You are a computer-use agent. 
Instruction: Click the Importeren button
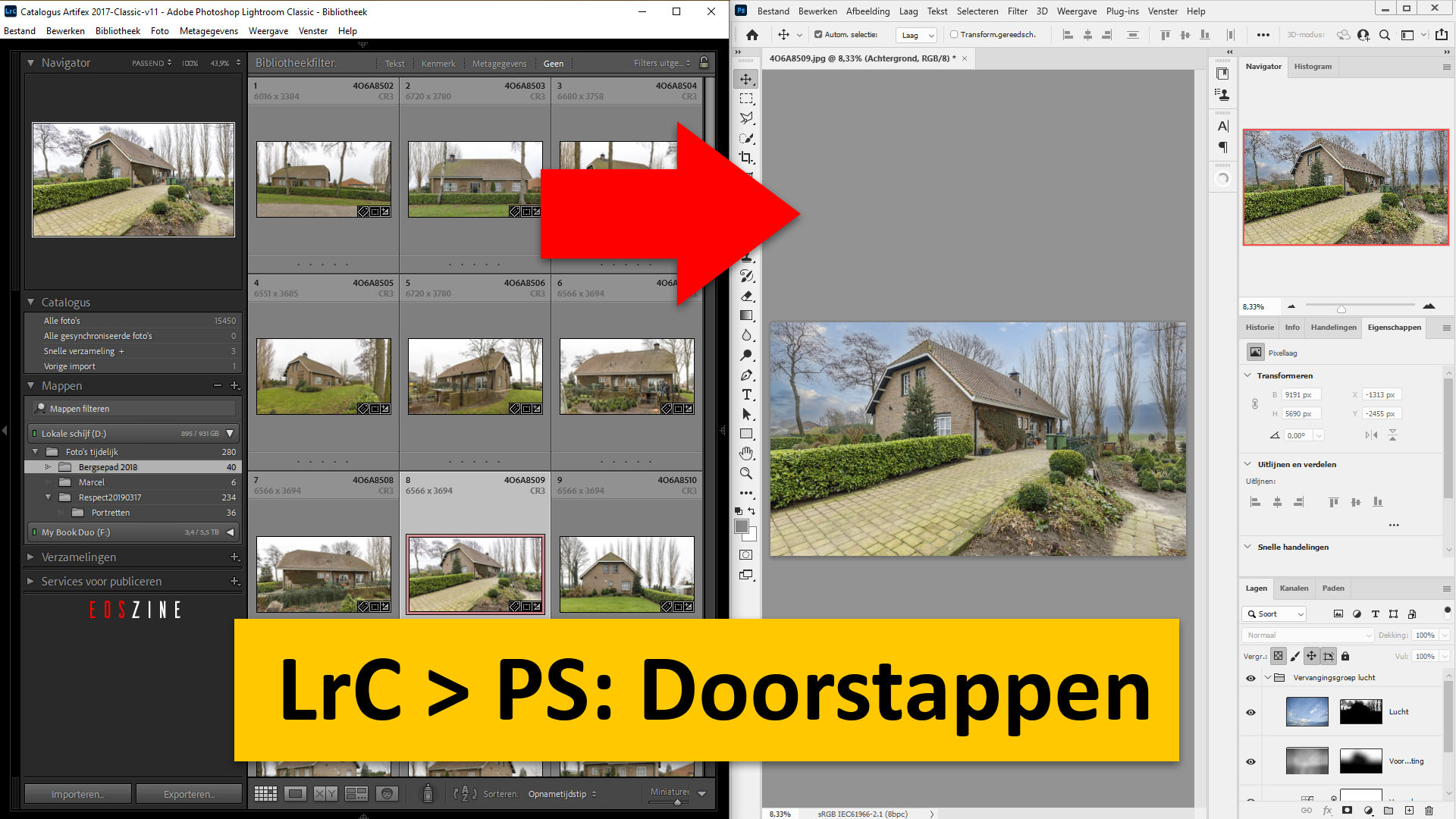tap(77, 794)
